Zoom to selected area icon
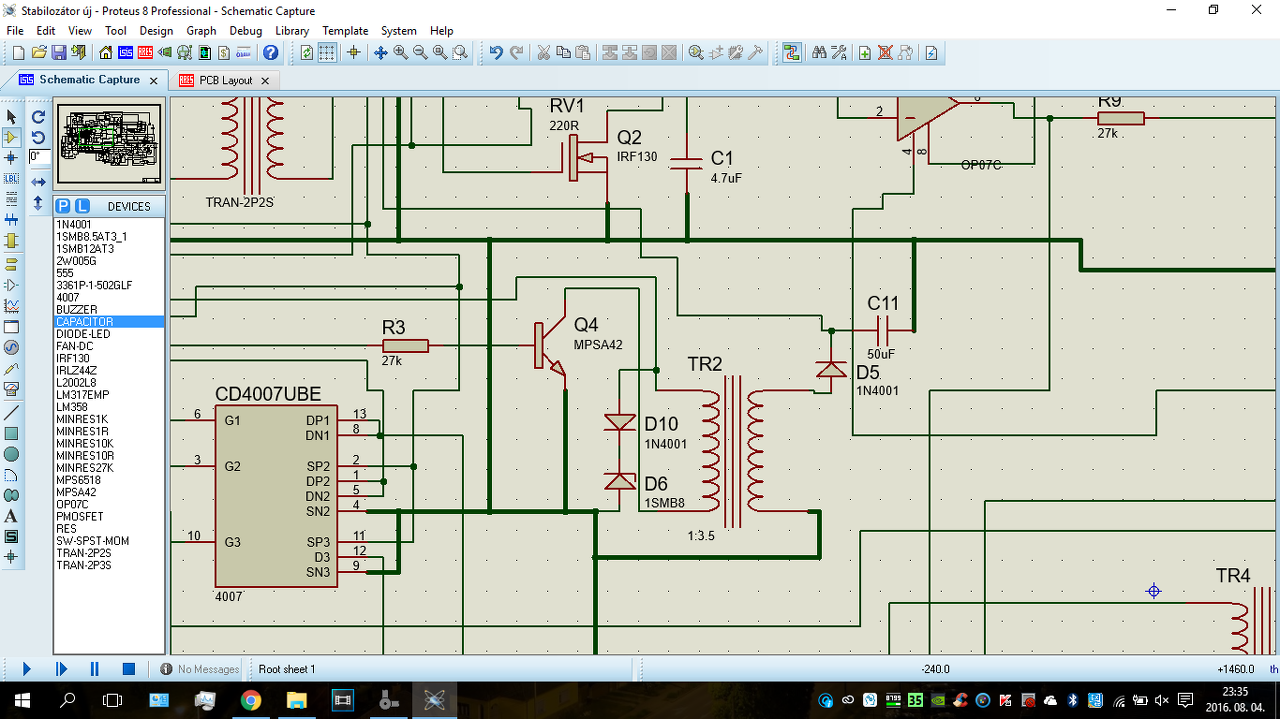This screenshot has width=1280, height=719. tap(460, 53)
